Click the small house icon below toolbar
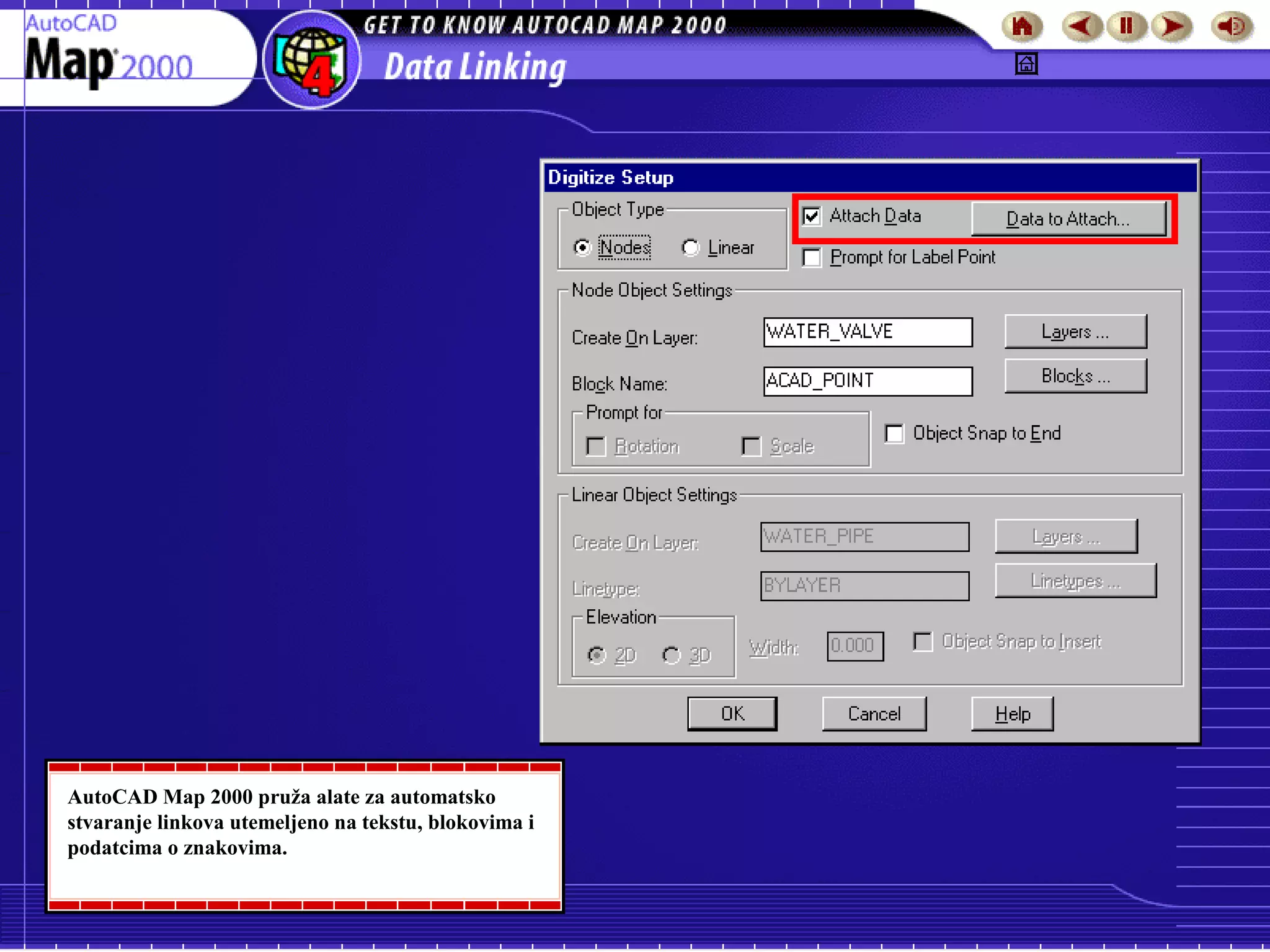Image resolution: width=1270 pixels, height=952 pixels. point(1026,64)
